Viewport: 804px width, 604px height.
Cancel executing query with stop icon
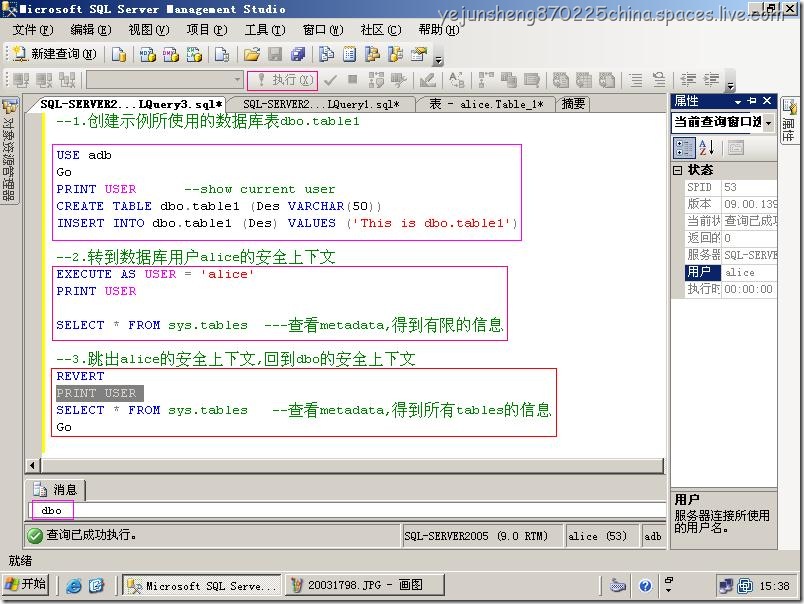pos(352,79)
